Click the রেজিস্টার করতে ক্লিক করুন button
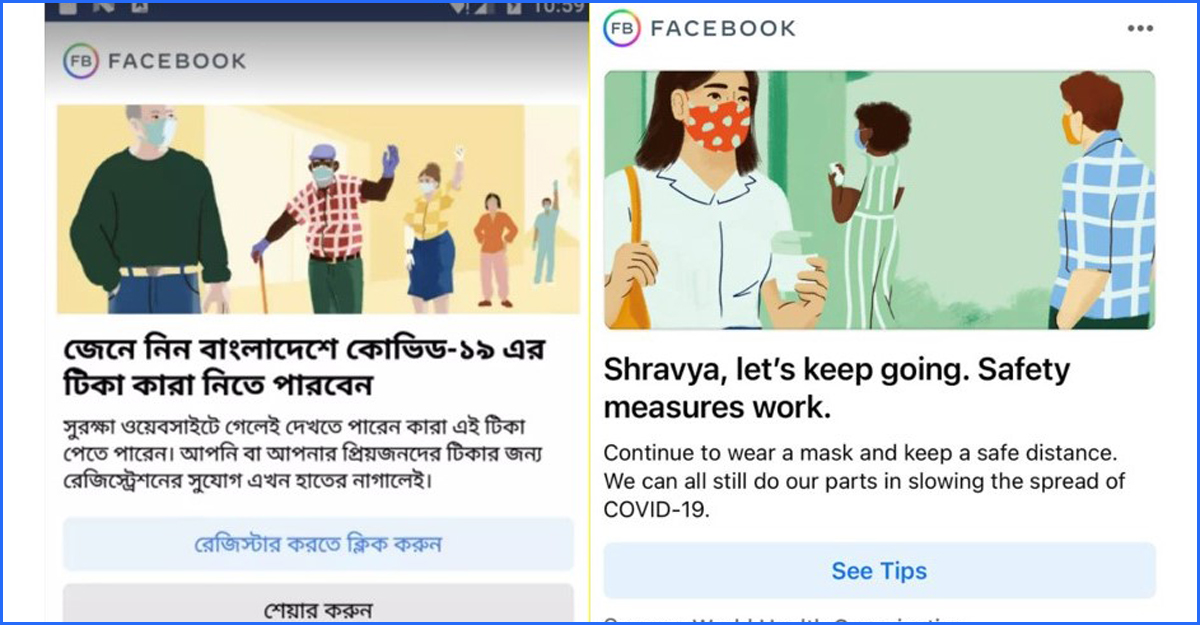The width and height of the screenshot is (1200, 625). click(318, 544)
